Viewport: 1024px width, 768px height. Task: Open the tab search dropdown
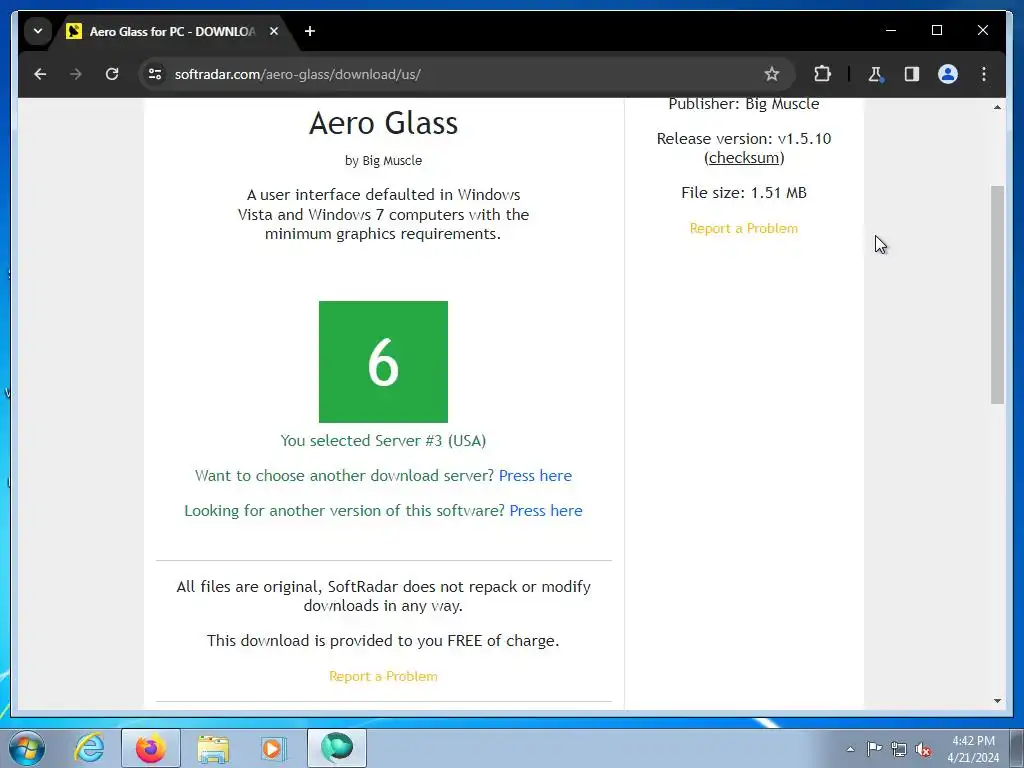(x=38, y=31)
